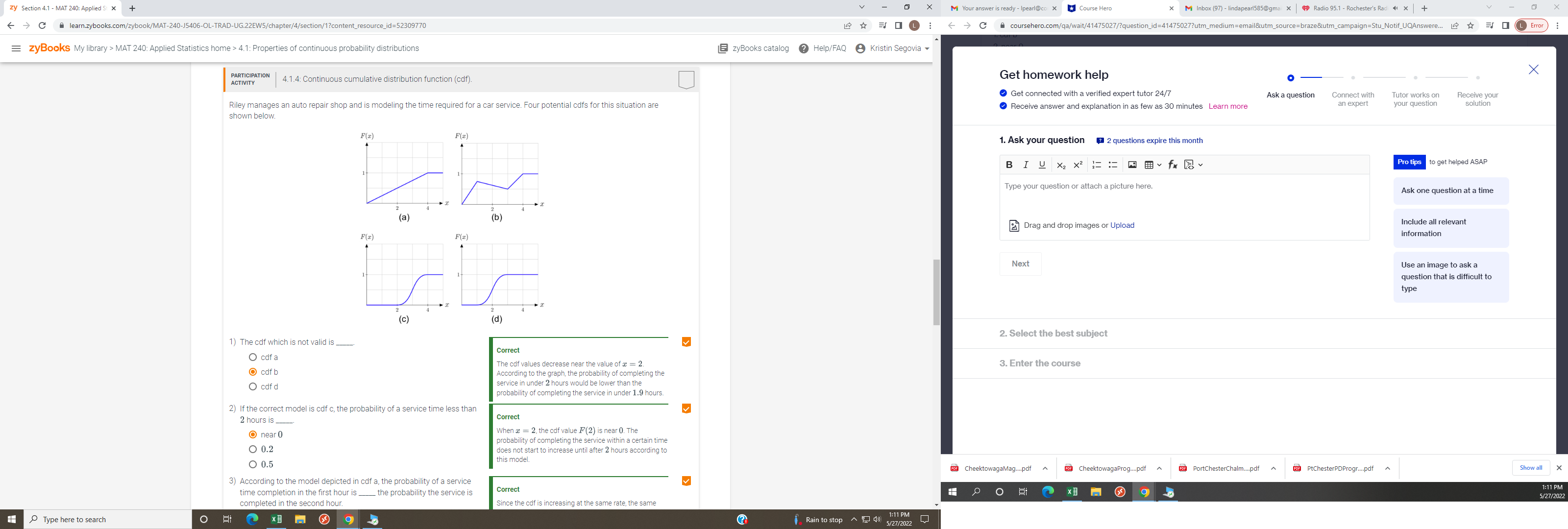Click the insert image toolbar icon

coord(1131,165)
